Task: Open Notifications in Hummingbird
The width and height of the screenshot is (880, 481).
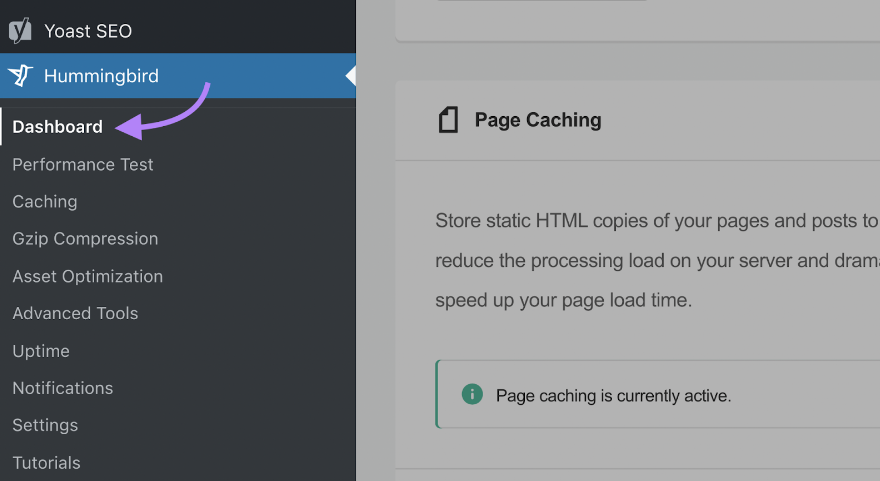Action: (63, 388)
